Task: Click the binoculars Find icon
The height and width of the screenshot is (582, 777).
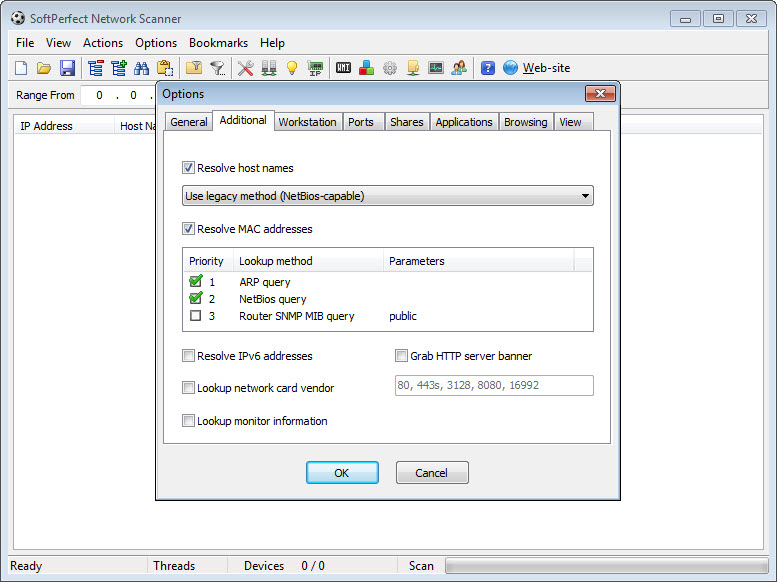Action: [x=142, y=68]
